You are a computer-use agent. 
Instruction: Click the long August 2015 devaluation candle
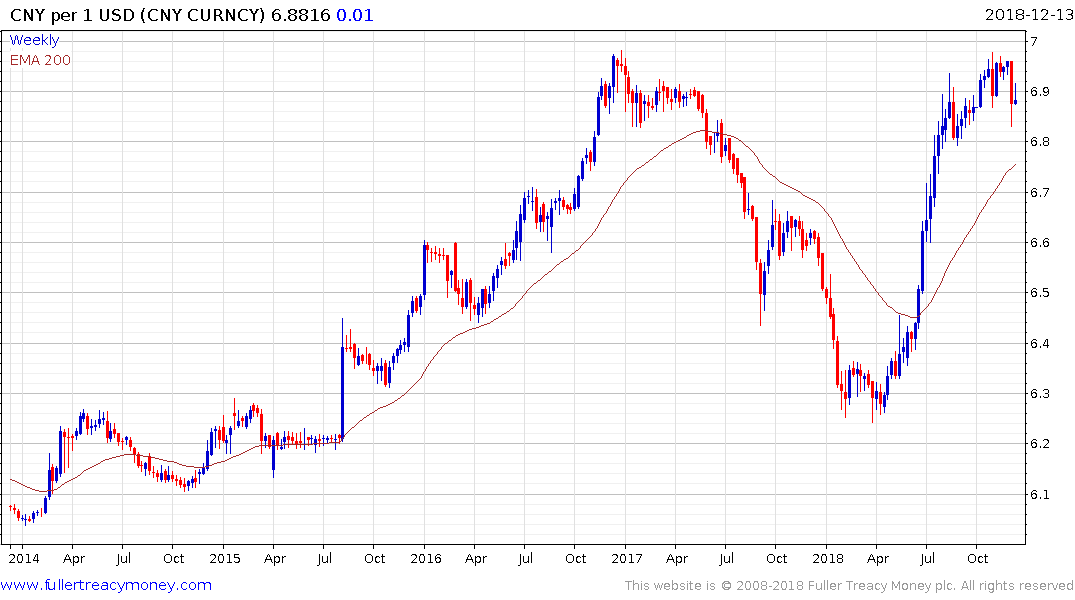point(342,379)
